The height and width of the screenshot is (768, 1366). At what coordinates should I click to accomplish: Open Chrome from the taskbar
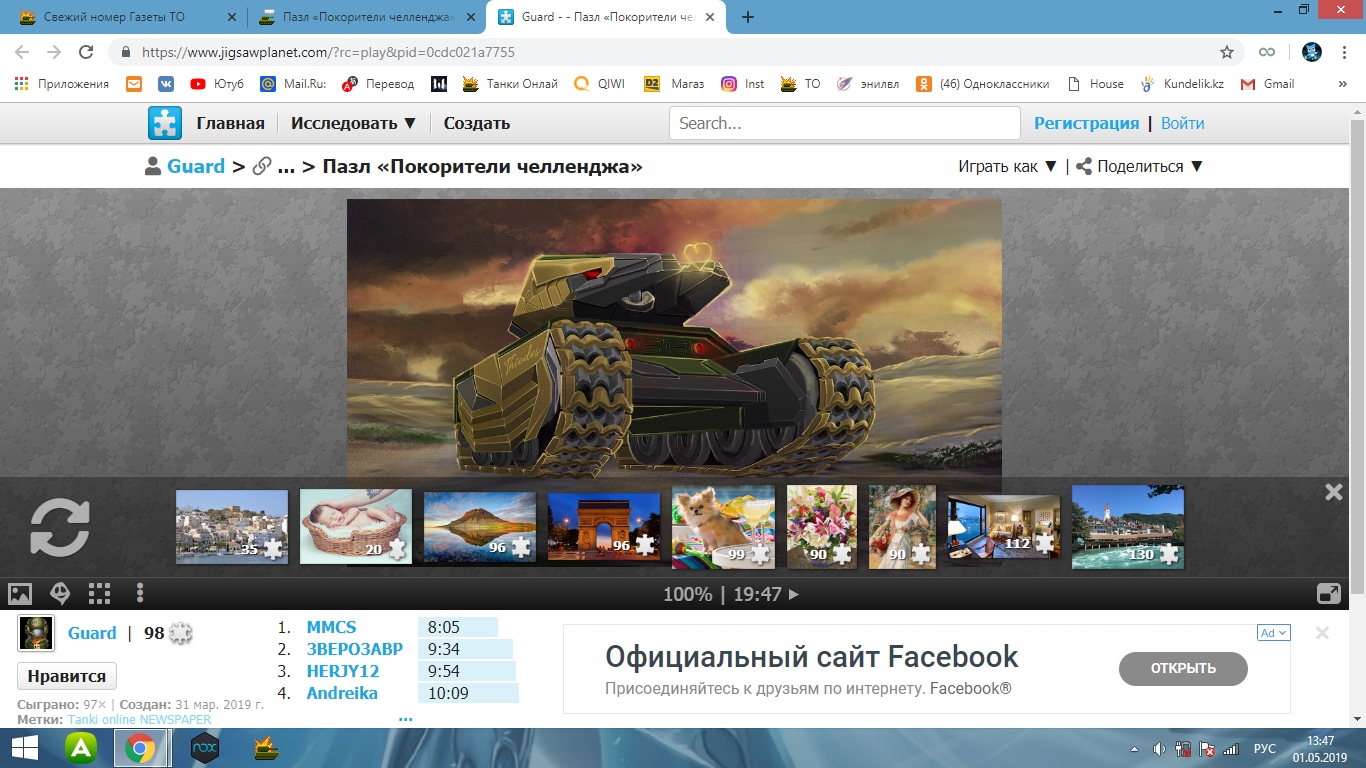pos(139,748)
